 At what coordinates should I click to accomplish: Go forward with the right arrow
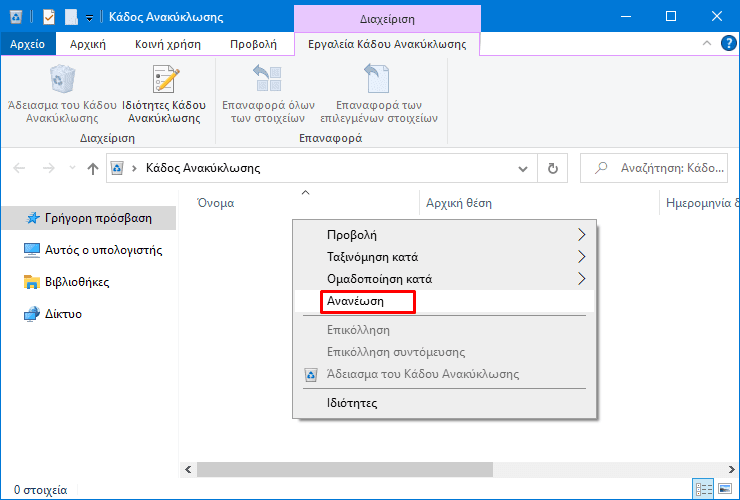tap(49, 168)
